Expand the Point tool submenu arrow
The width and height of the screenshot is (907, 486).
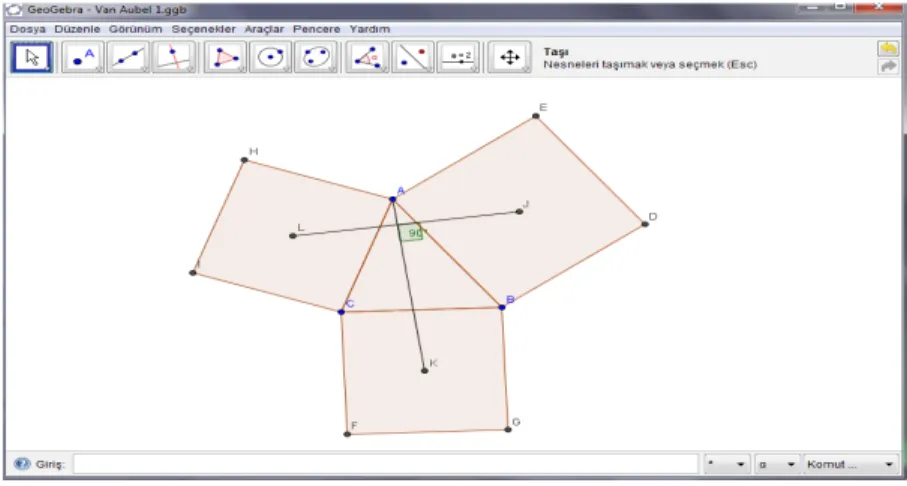pos(100,69)
